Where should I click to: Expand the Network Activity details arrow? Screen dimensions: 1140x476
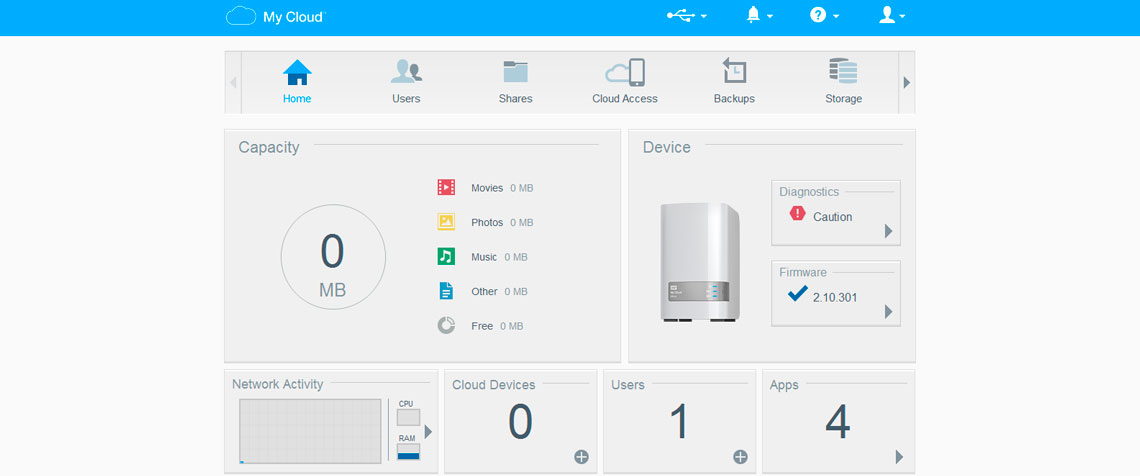[428, 432]
